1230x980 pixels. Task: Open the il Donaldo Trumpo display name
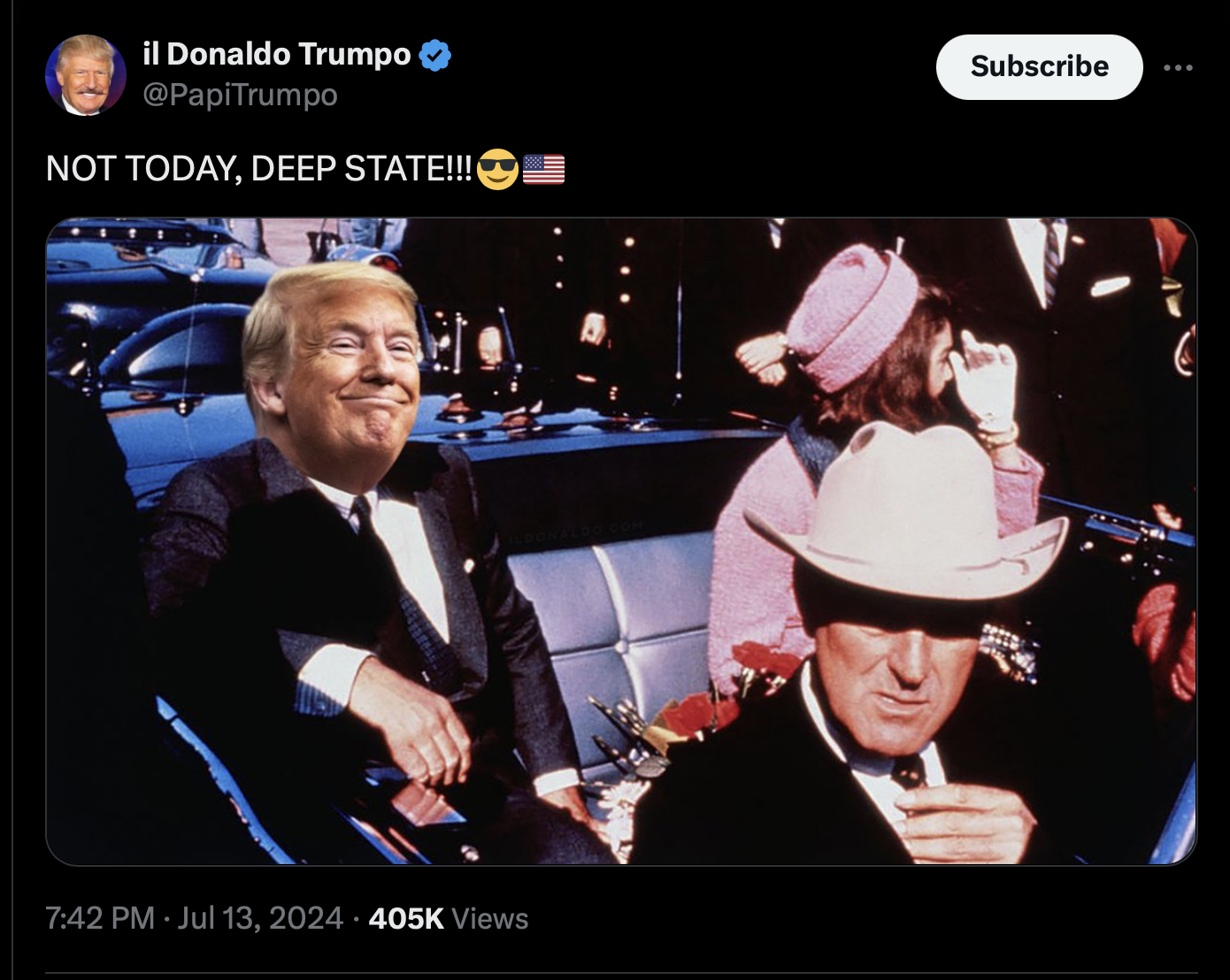point(277,54)
